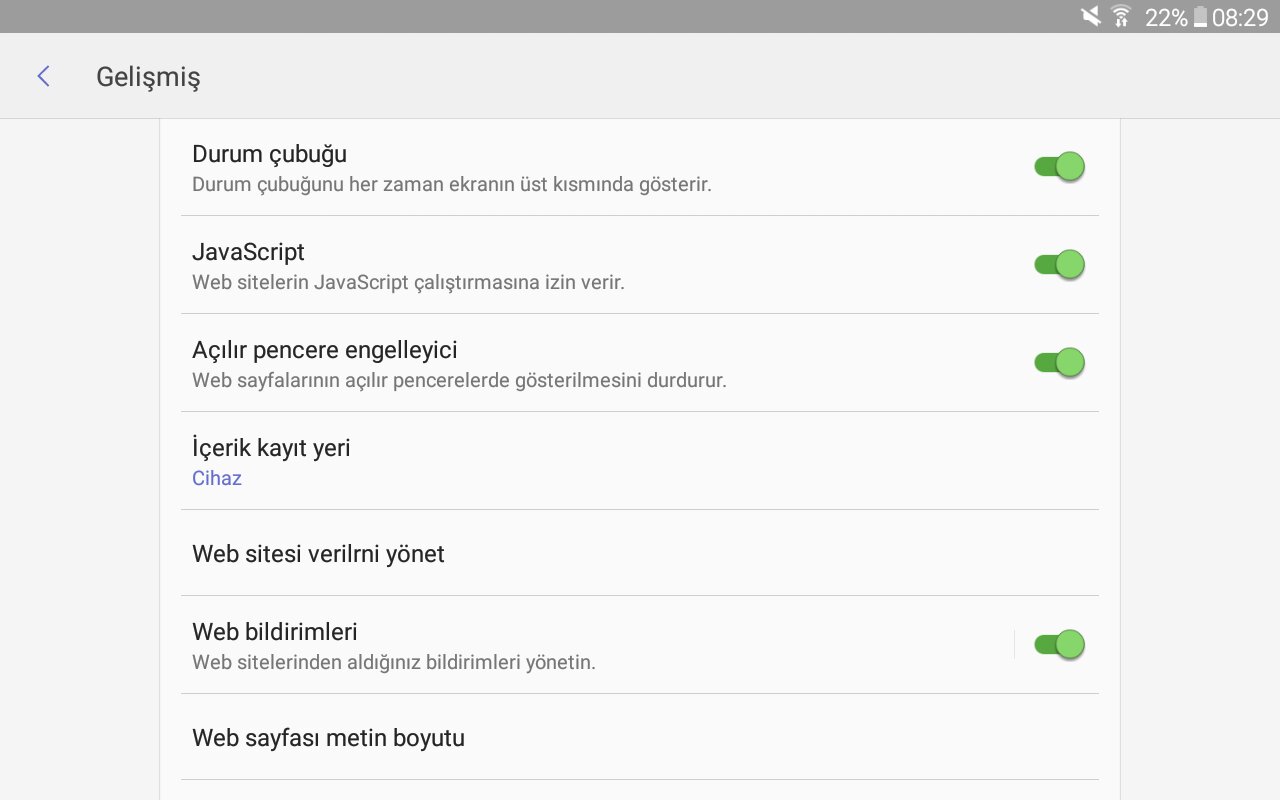Turn off Açılır pencere engelleyici switch
The width and height of the screenshot is (1280, 800).
tap(1059, 362)
